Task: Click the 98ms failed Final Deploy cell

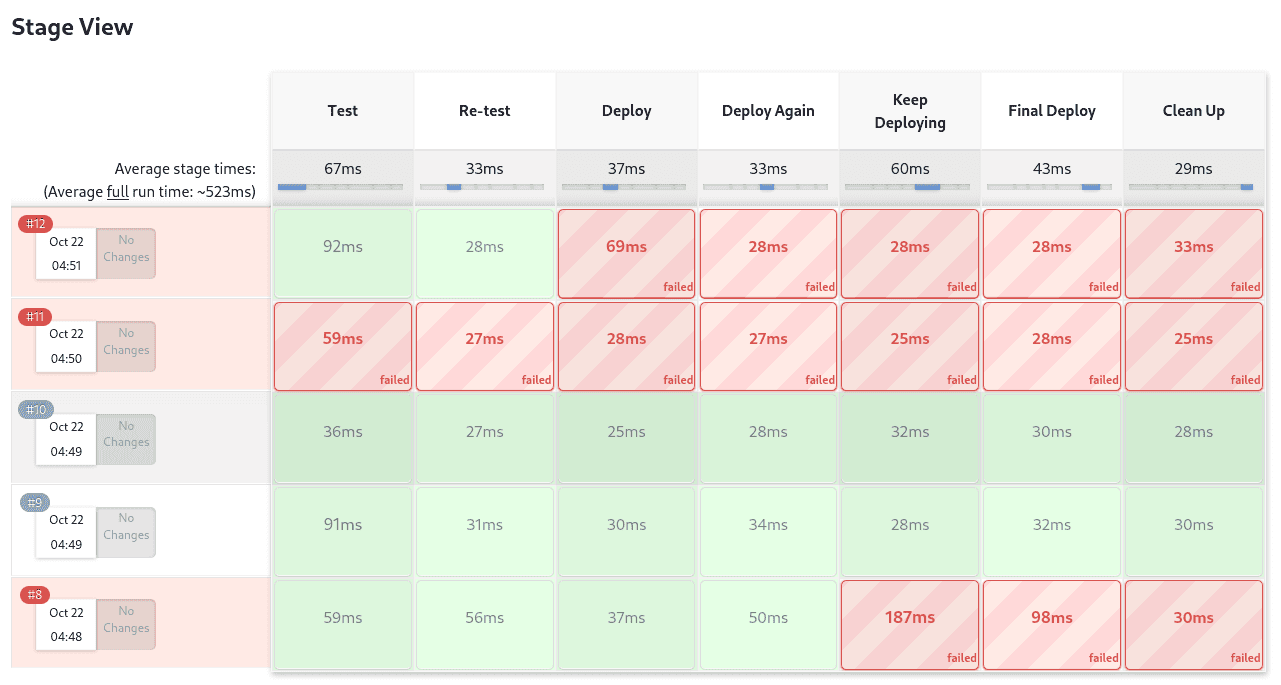Action: [1051, 625]
